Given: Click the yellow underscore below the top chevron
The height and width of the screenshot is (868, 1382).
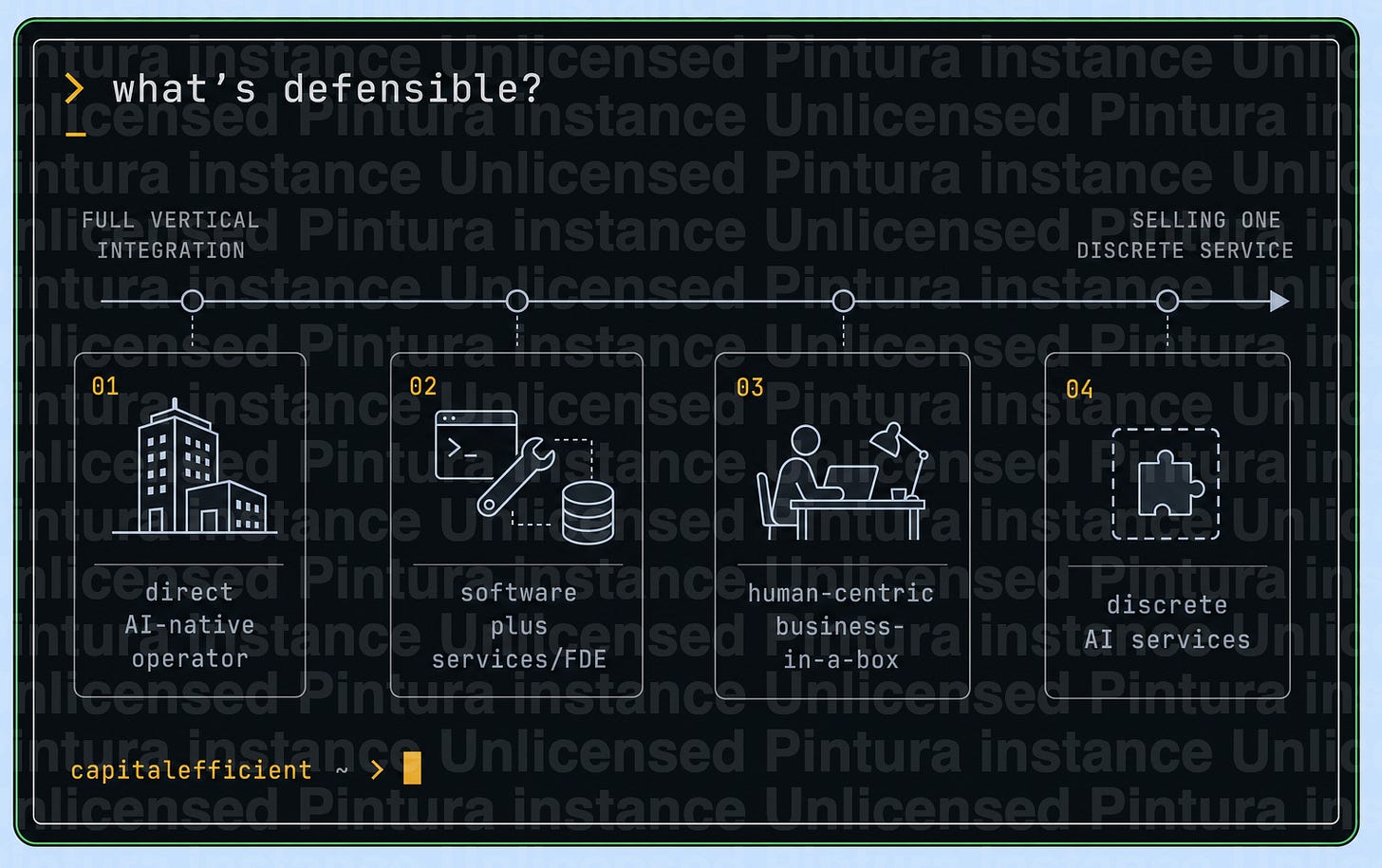Looking at the screenshot, I should (76, 135).
